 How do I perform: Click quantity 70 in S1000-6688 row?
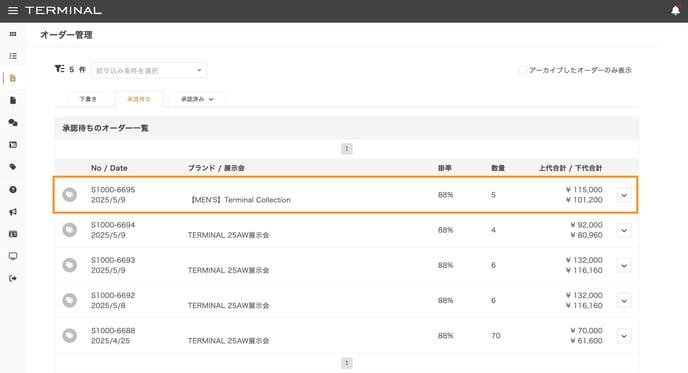[x=495, y=336]
